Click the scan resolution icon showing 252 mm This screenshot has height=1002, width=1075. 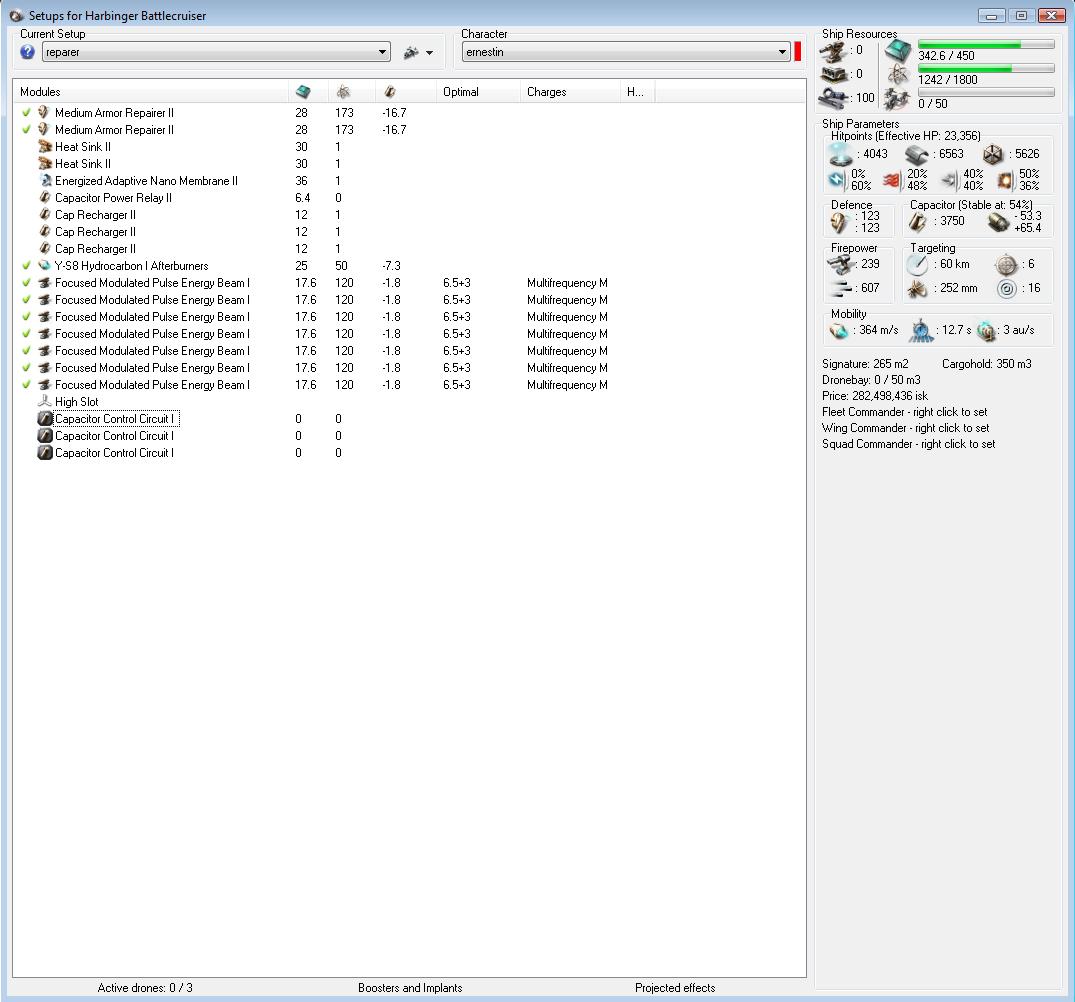click(x=917, y=289)
